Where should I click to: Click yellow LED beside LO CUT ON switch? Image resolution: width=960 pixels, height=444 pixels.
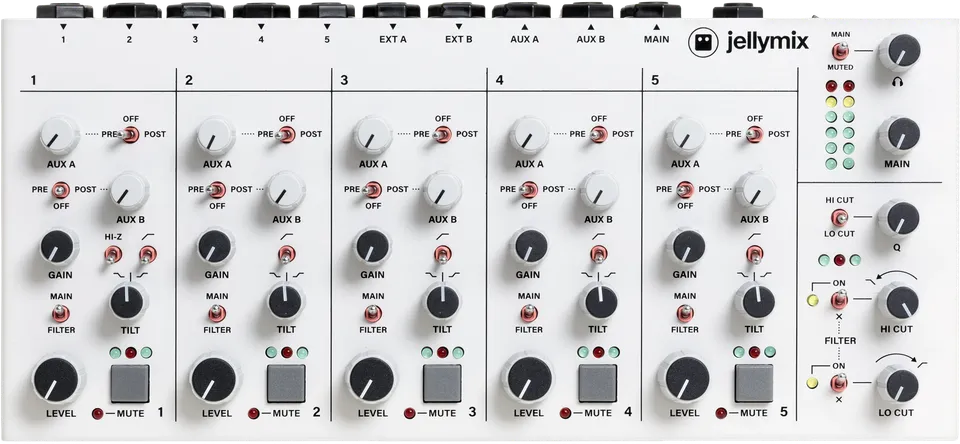[813, 383]
